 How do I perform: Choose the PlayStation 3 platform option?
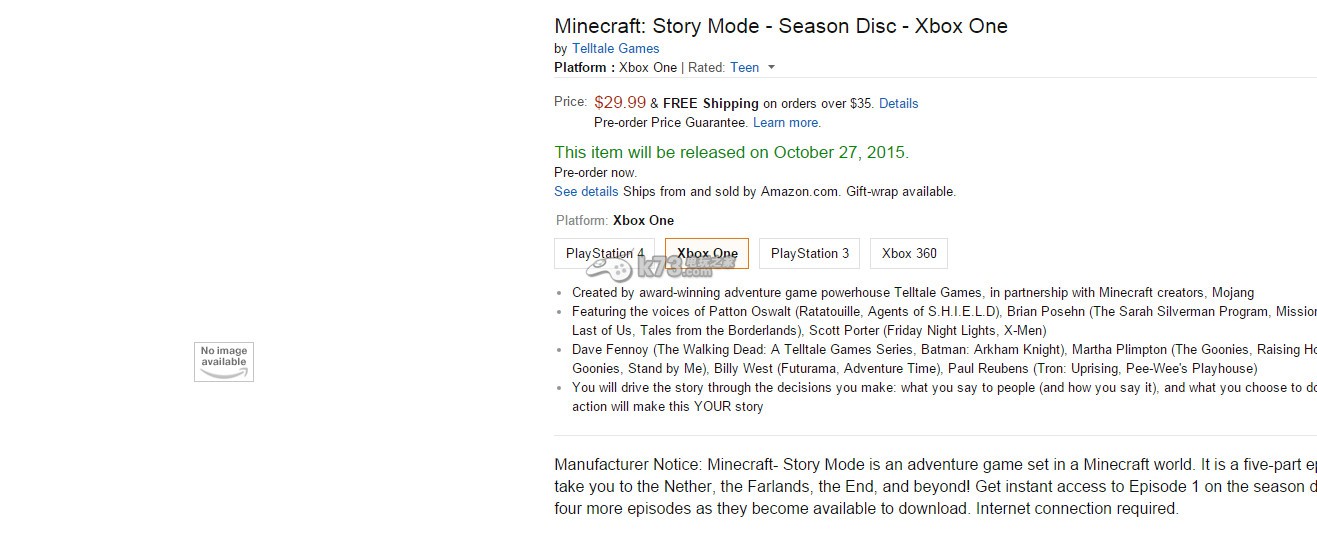coord(809,253)
